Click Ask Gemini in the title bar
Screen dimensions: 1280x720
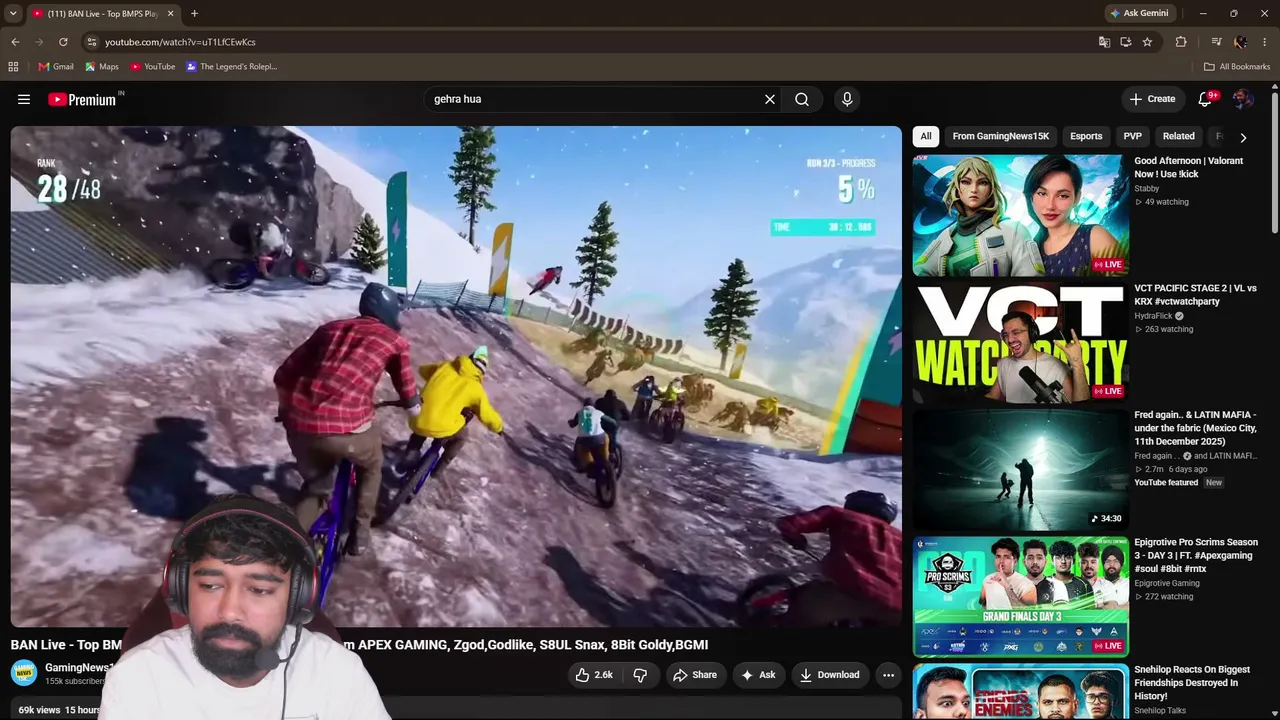(1138, 13)
